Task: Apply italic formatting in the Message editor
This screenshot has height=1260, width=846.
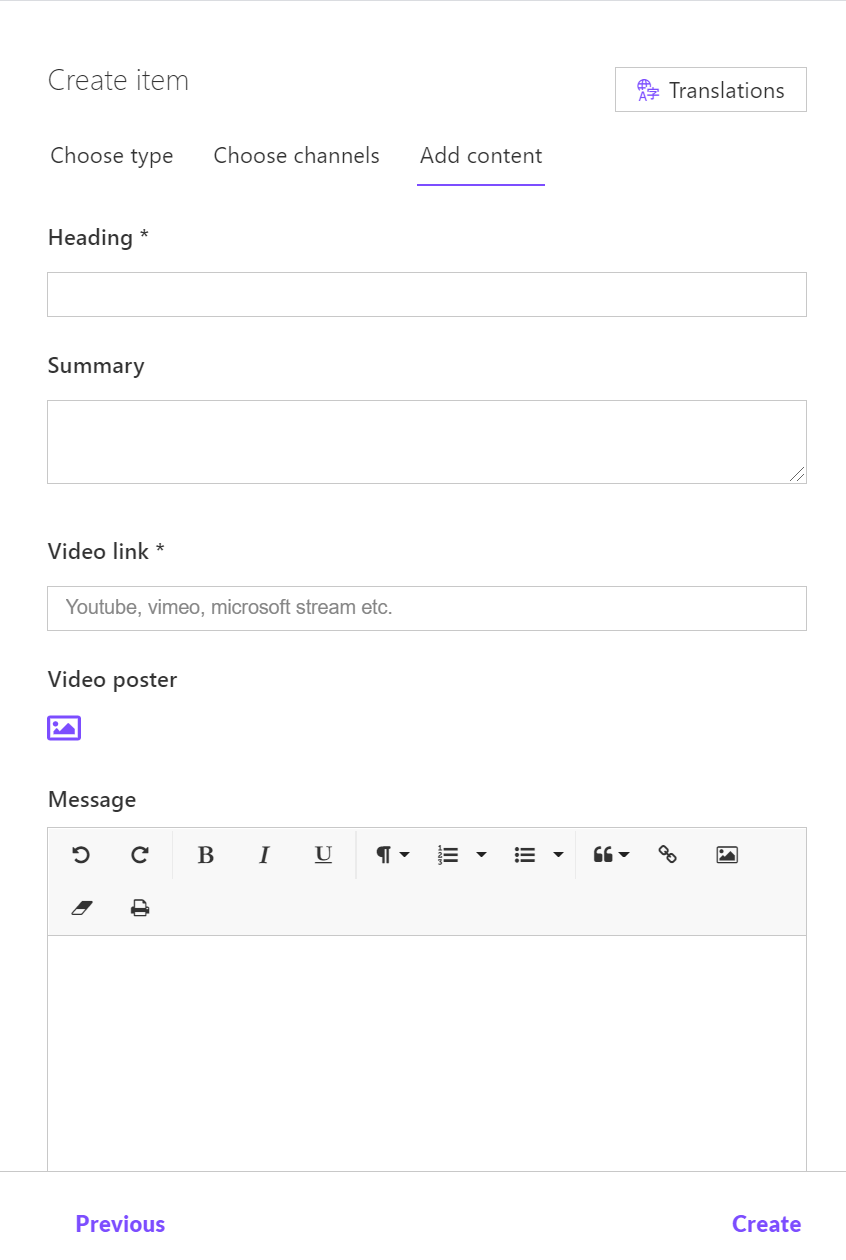Action: click(x=264, y=855)
